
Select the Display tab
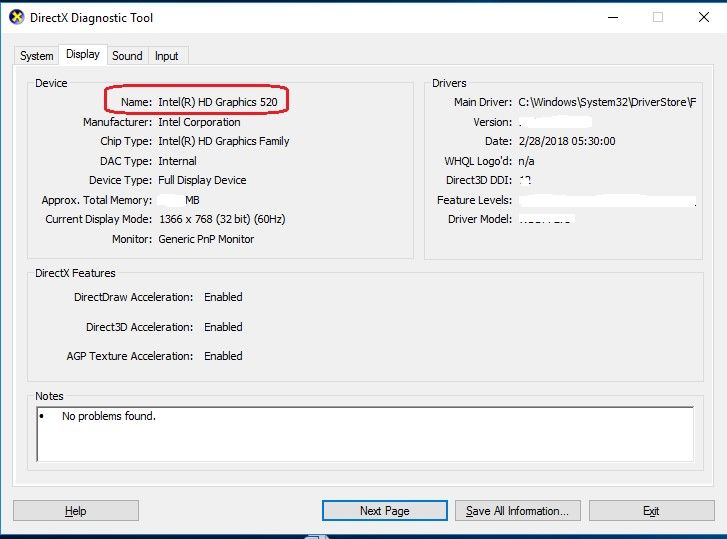tap(83, 54)
